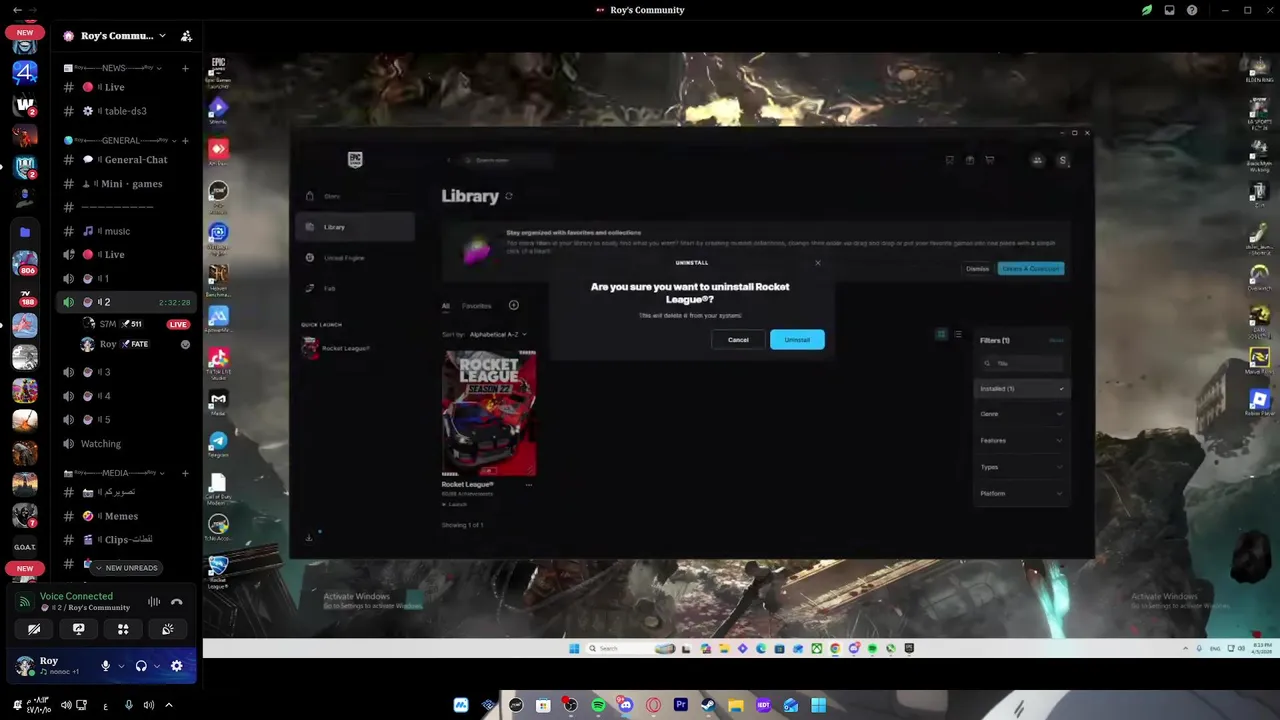Switch Epic Library to list view
1280x720 pixels.
point(958,334)
